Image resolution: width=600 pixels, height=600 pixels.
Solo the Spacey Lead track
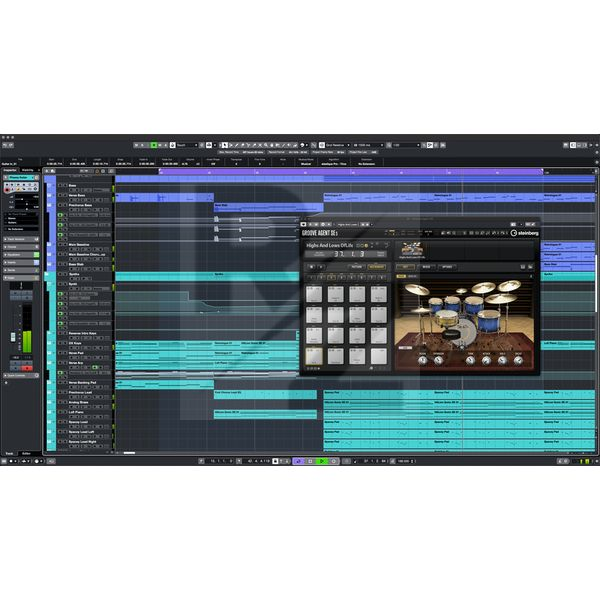(65, 422)
